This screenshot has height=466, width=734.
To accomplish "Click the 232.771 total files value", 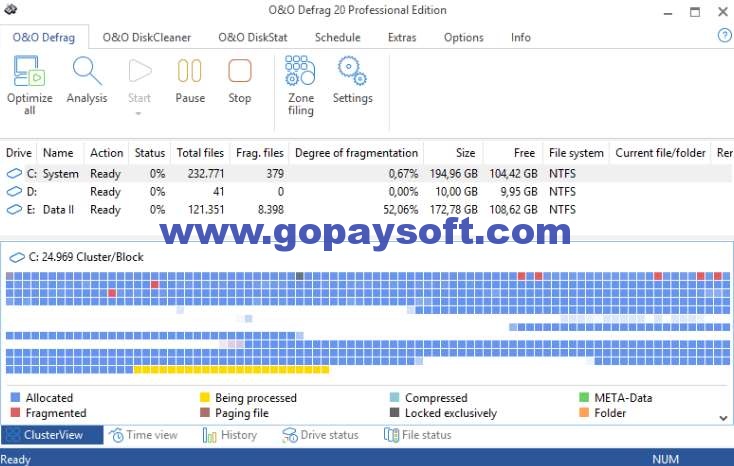I will tap(206, 174).
